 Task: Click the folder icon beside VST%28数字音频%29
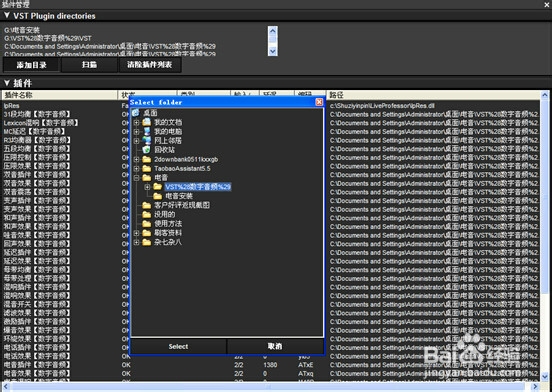pos(157,186)
